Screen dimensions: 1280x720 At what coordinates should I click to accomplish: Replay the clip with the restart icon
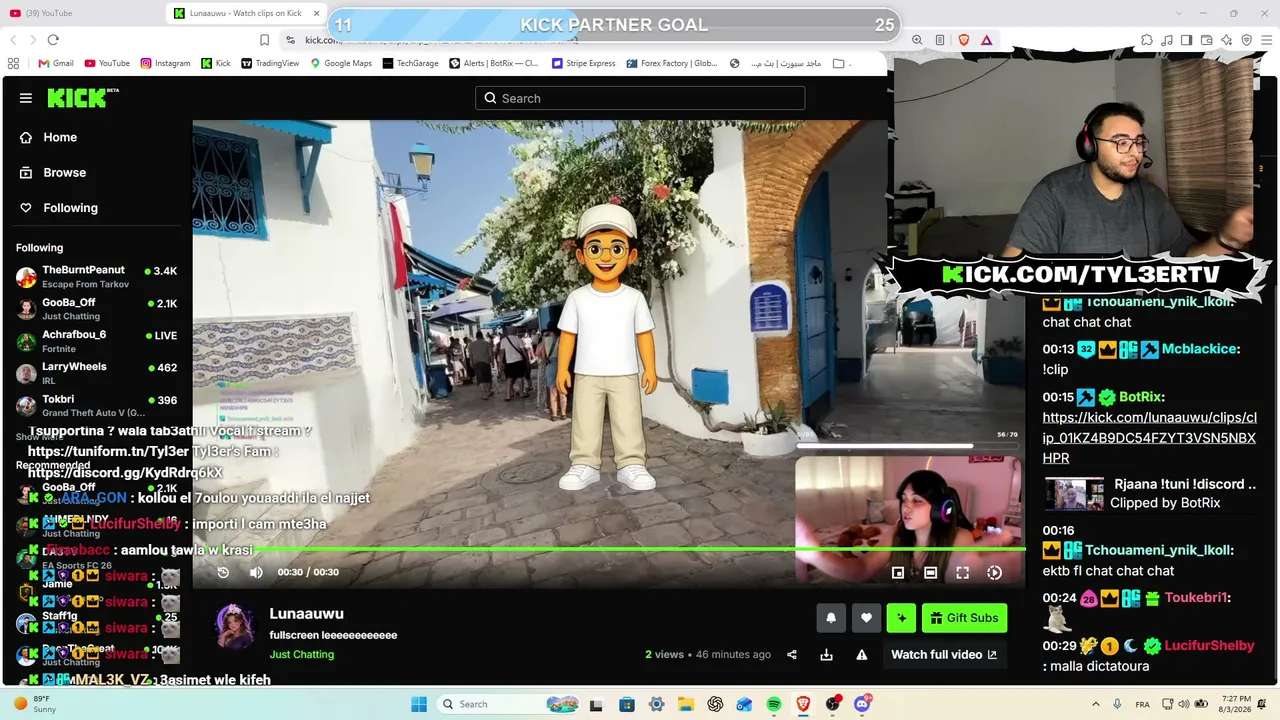click(223, 572)
